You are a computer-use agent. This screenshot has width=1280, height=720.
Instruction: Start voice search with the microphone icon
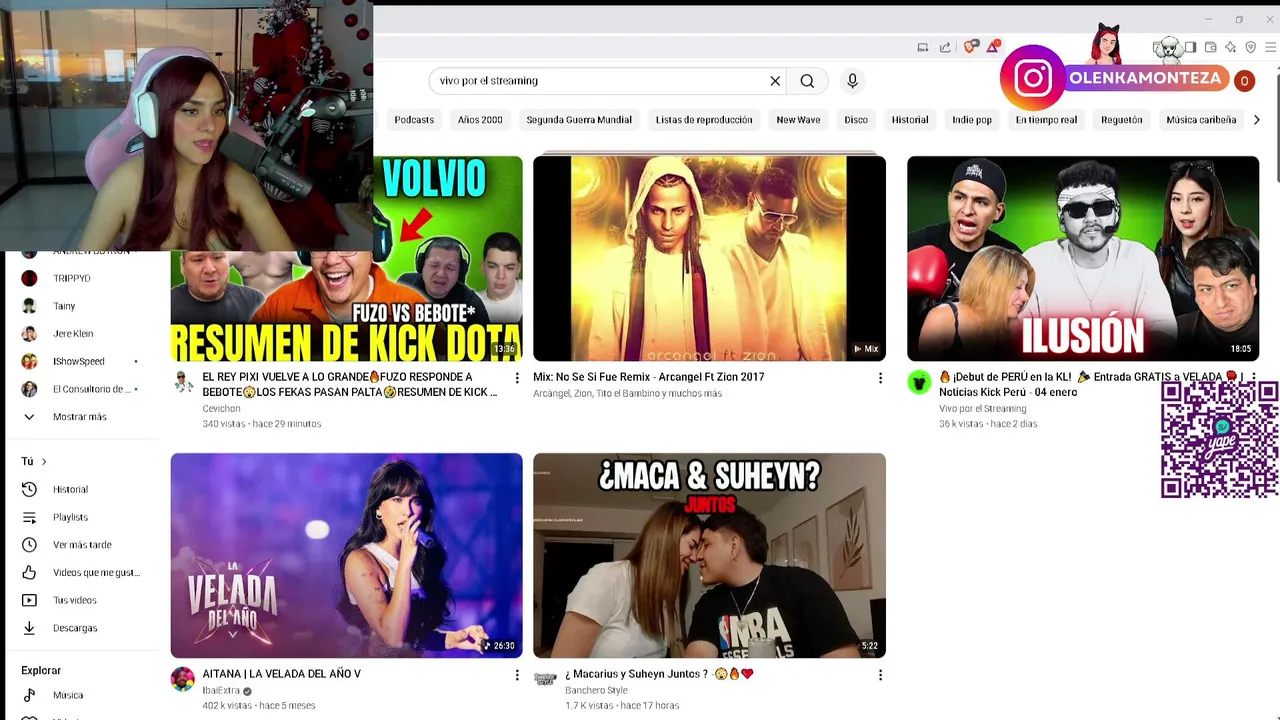852,81
